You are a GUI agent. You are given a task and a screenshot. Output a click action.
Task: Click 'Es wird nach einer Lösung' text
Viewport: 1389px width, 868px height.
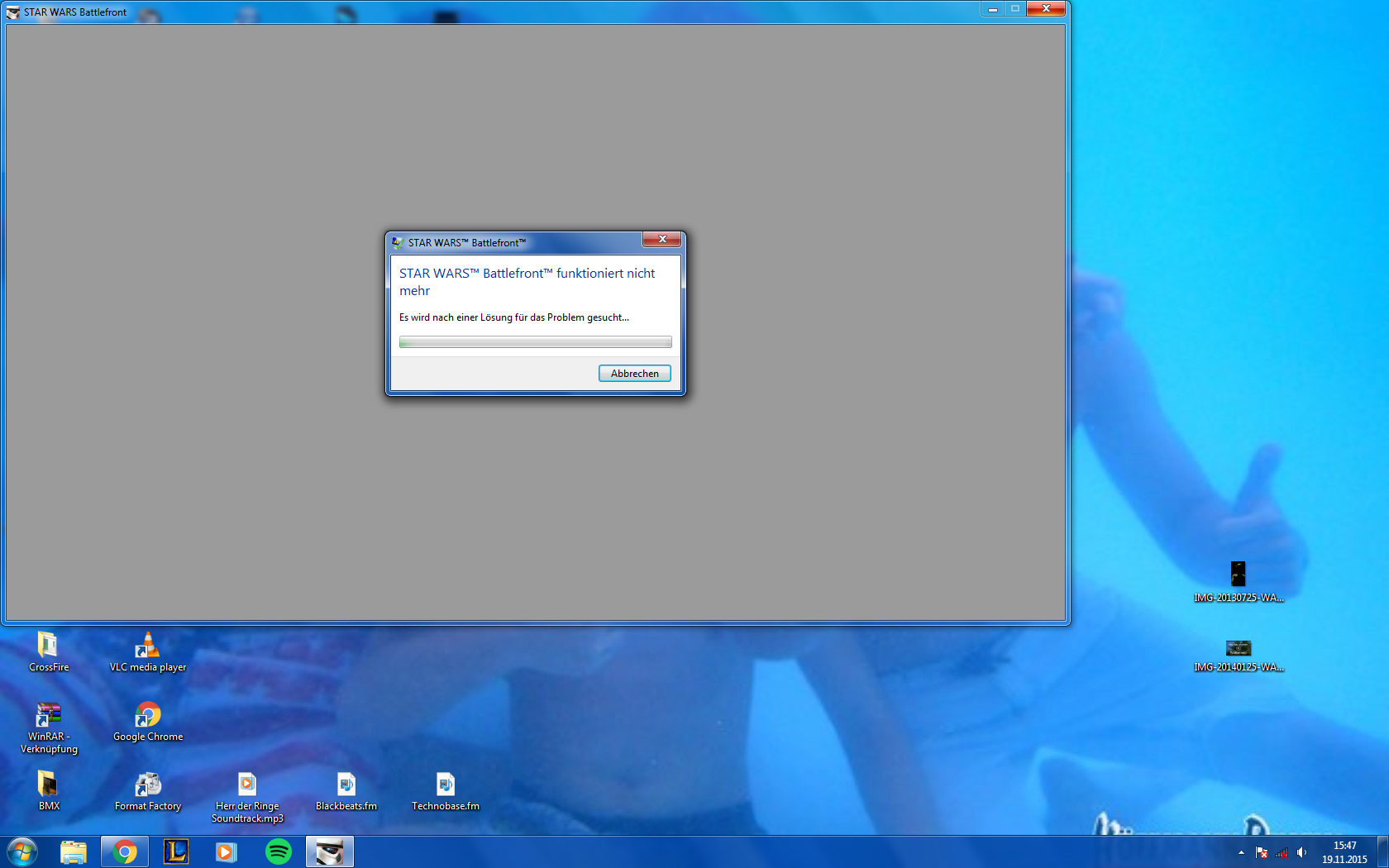click(513, 317)
